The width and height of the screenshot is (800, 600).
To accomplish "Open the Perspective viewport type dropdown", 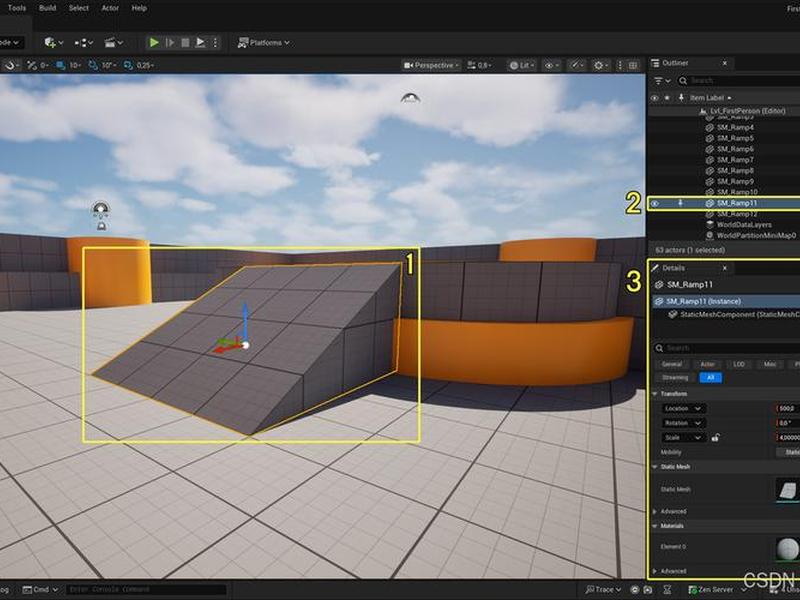I will [x=432, y=65].
